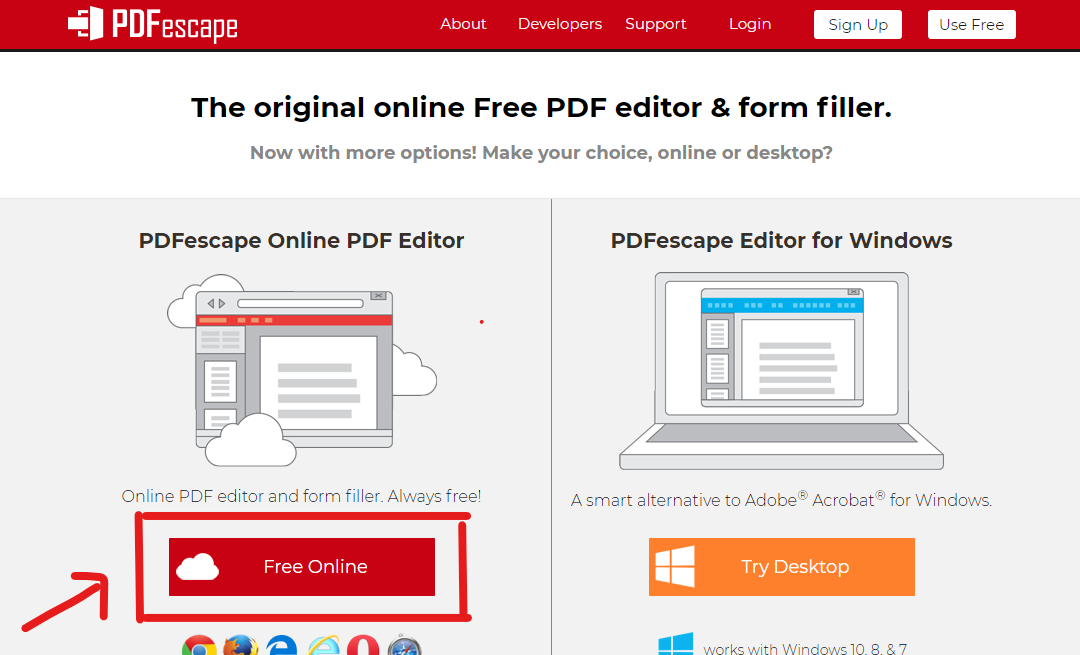Go to Support page
The width and height of the screenshot is (1080, 655).
tap(656, 24)
